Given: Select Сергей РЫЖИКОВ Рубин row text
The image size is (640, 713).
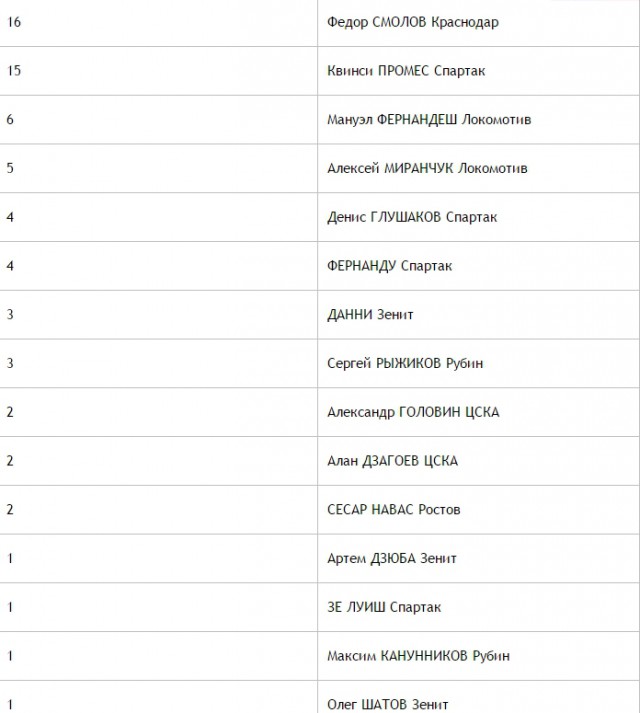Looking at the screenshot, I should click(x=405, y=363).
